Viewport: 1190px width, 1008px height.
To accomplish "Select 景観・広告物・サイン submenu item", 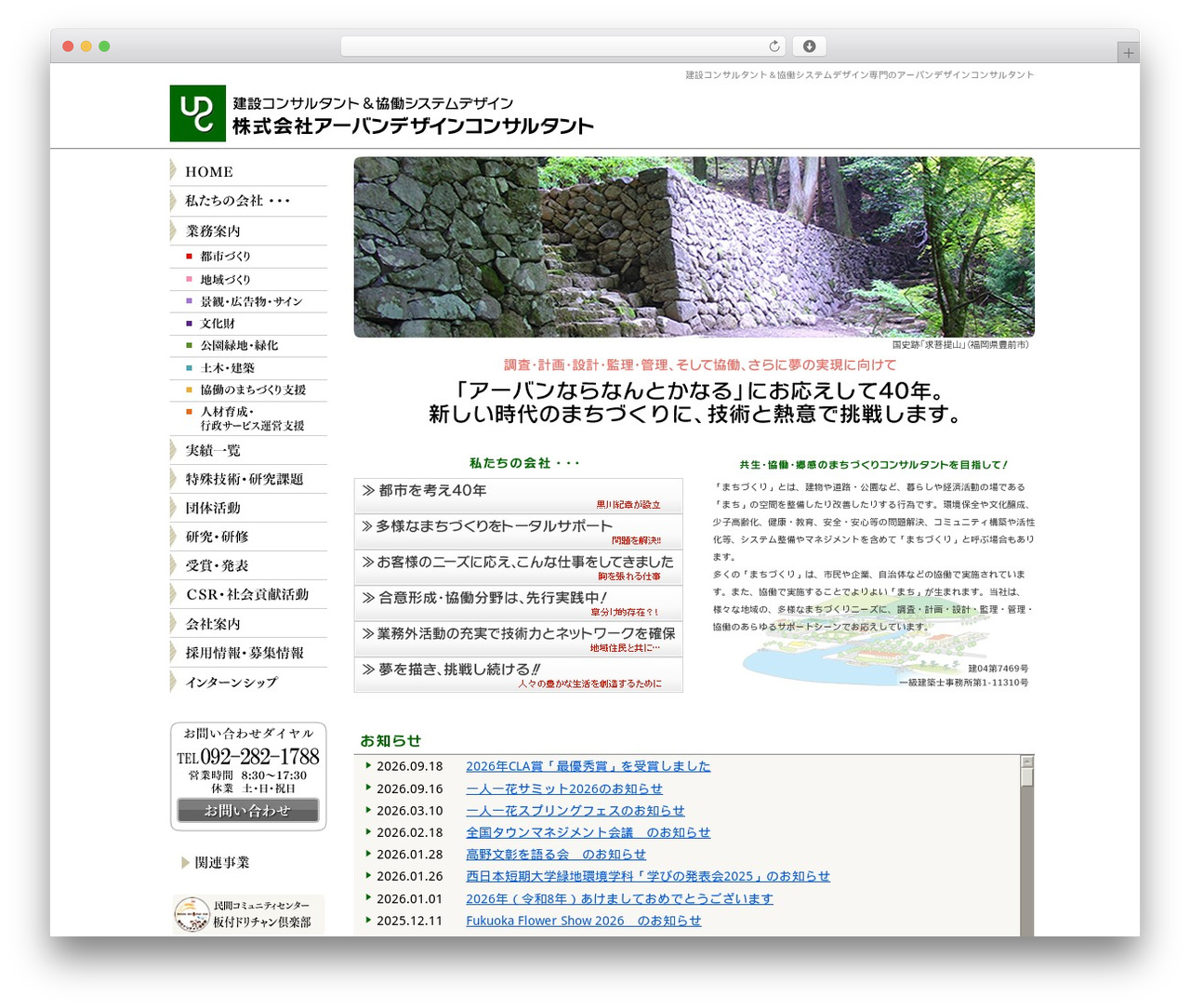I will 248,301.
